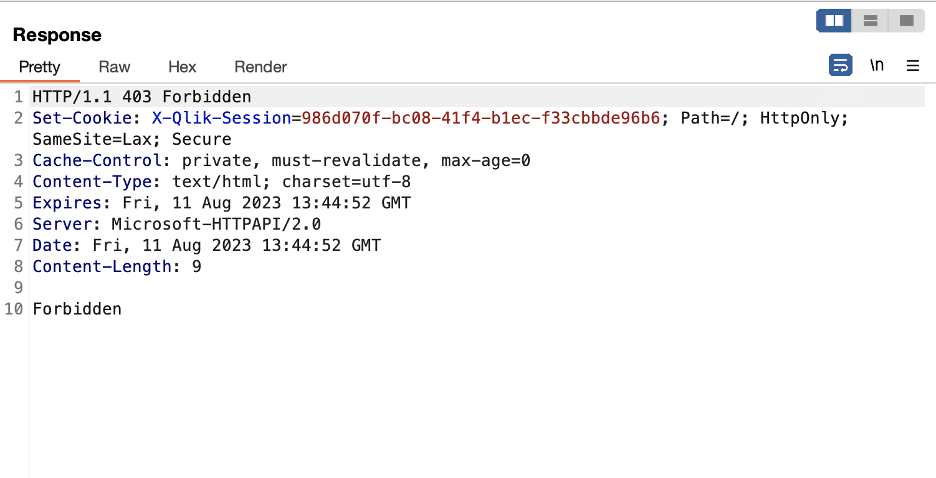Click the HTTP/1.1 403 Forbidden status line
Screen dimensions: 936x478
[141, 97]
